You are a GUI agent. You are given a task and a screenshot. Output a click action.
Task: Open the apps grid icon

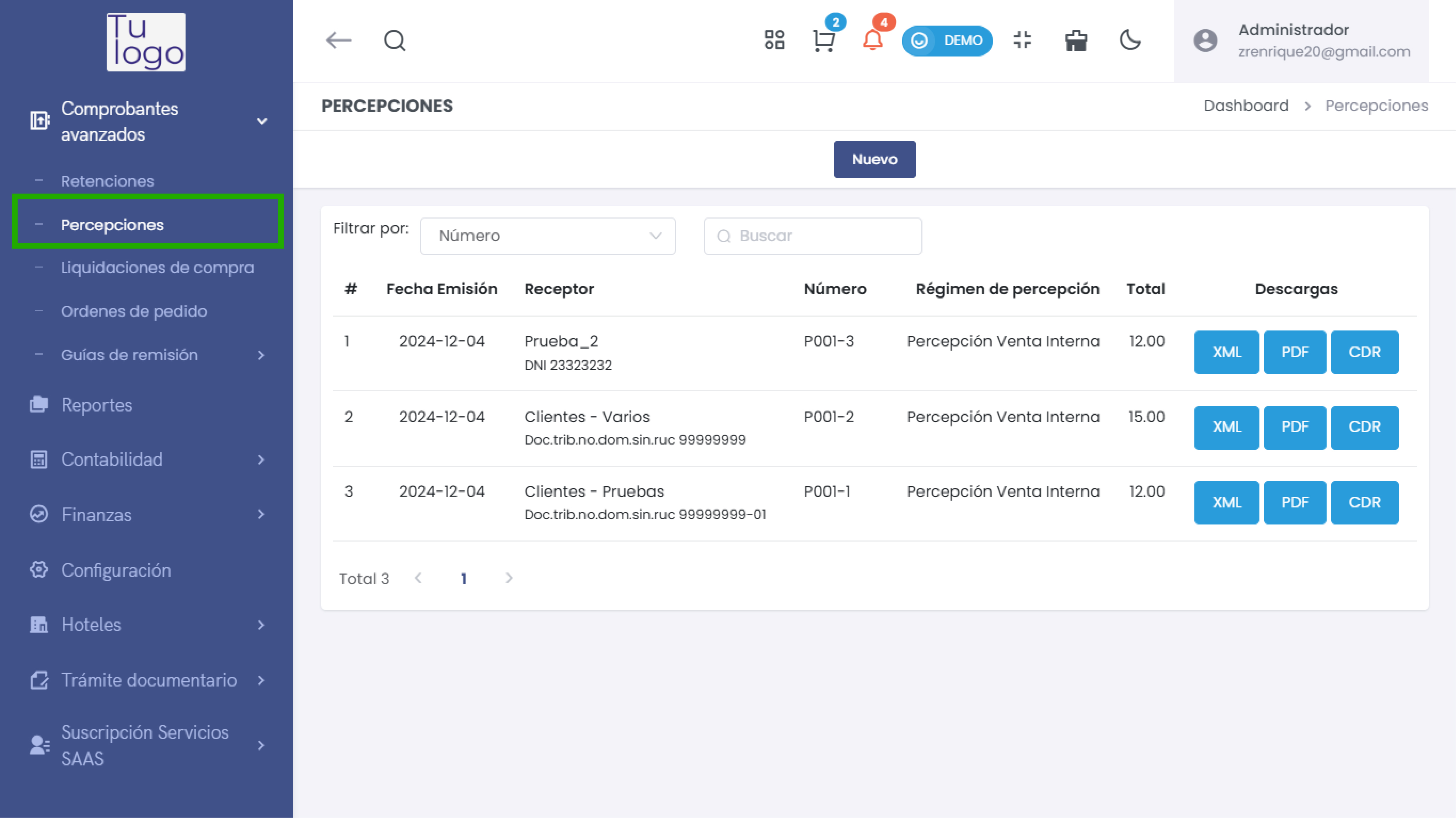click(x=774, y=41)
